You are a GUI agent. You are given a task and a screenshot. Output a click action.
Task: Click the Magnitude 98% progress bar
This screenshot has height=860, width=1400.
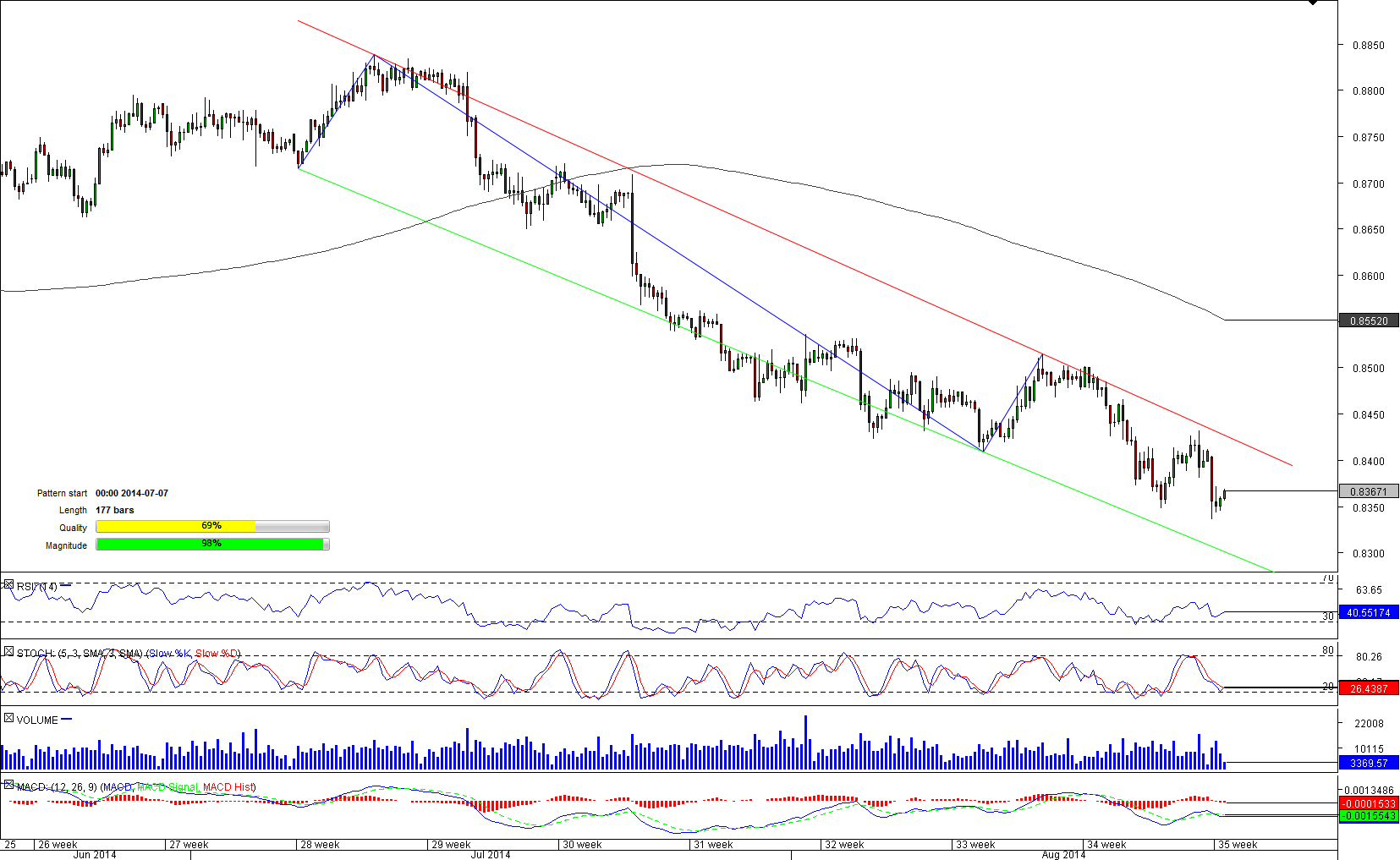212,544
